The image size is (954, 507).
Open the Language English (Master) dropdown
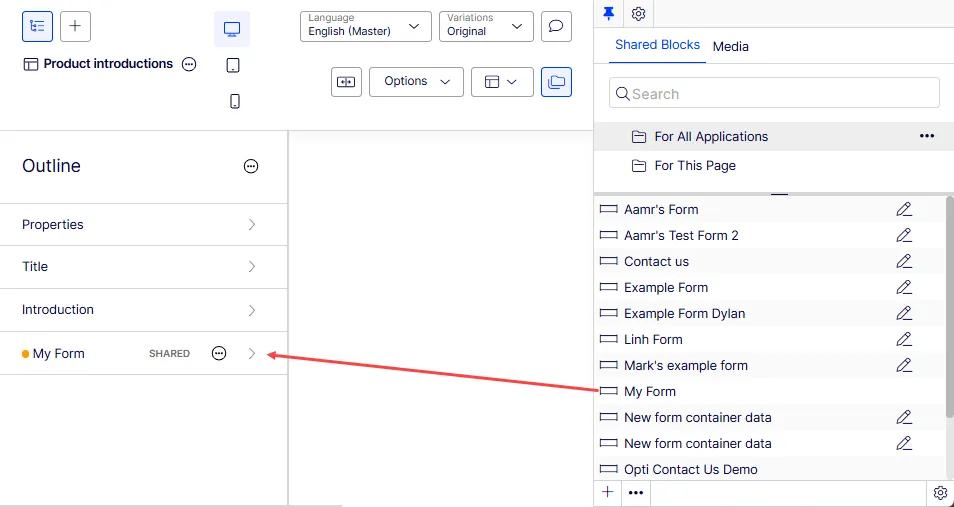(x=366, y=27)
